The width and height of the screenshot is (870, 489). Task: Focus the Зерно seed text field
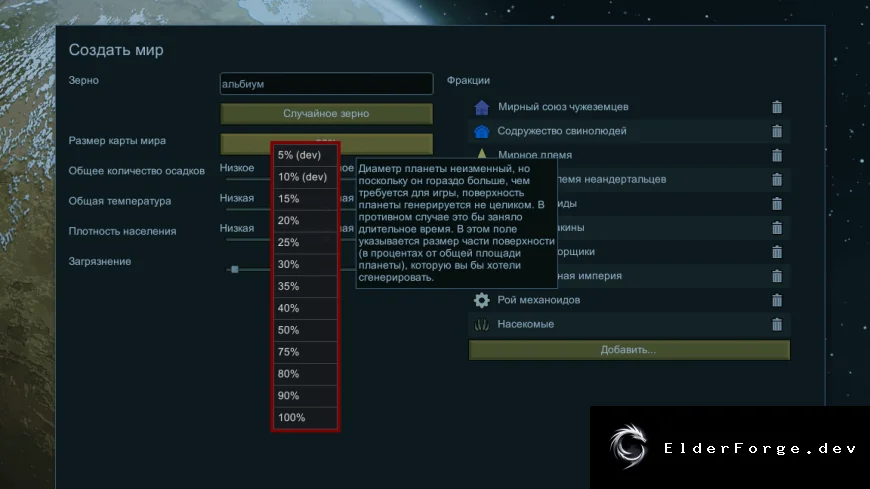click(326, 84)
